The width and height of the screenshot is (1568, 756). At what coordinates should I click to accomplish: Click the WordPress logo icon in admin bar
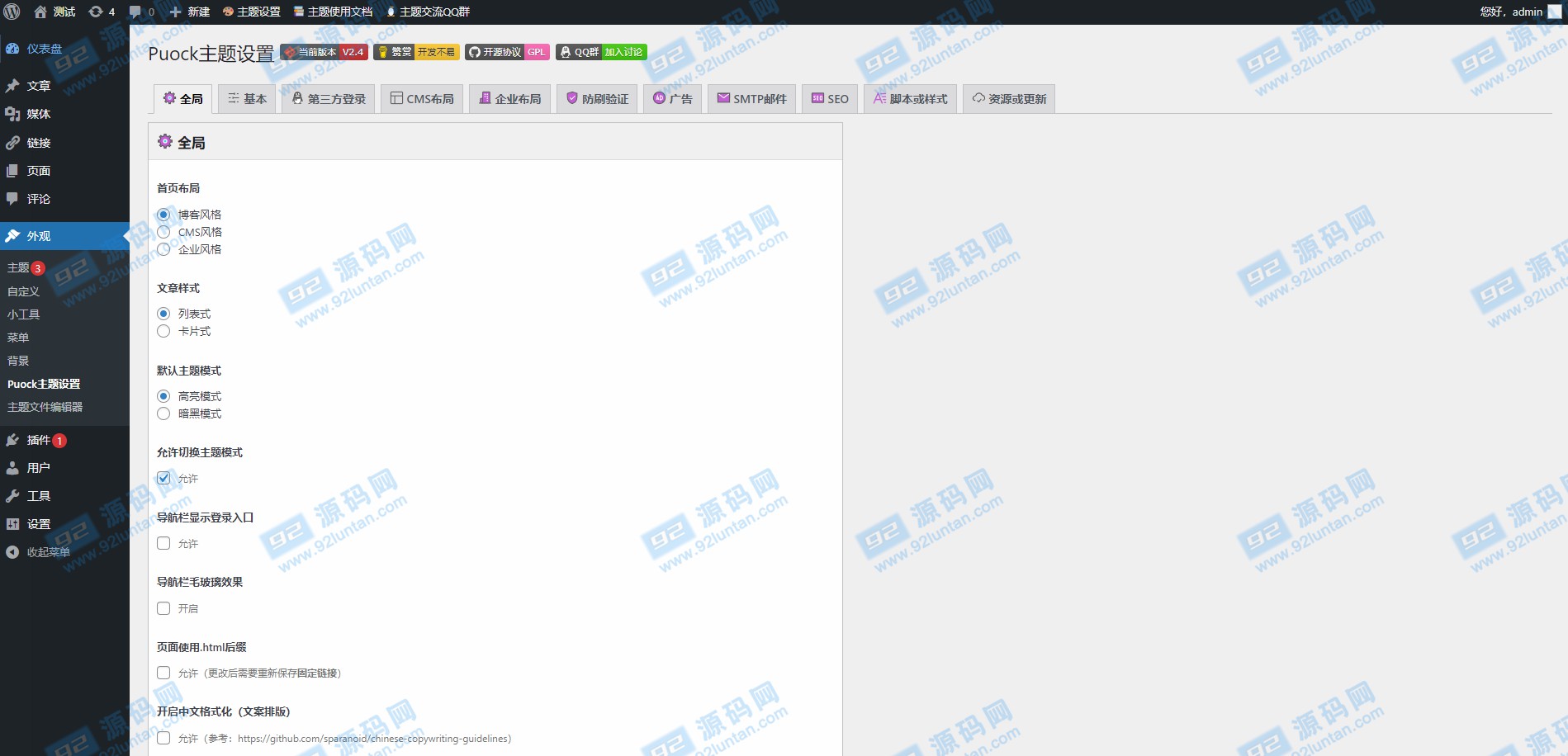pos(12,12)
